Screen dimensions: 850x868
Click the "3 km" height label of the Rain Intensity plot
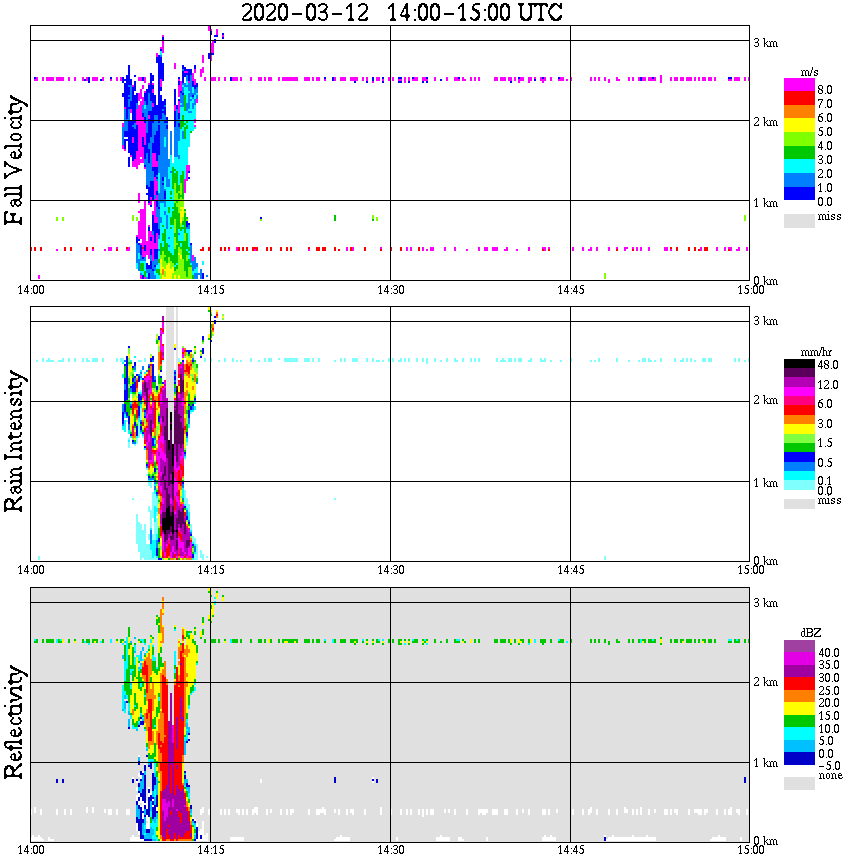tap(765, 321)
